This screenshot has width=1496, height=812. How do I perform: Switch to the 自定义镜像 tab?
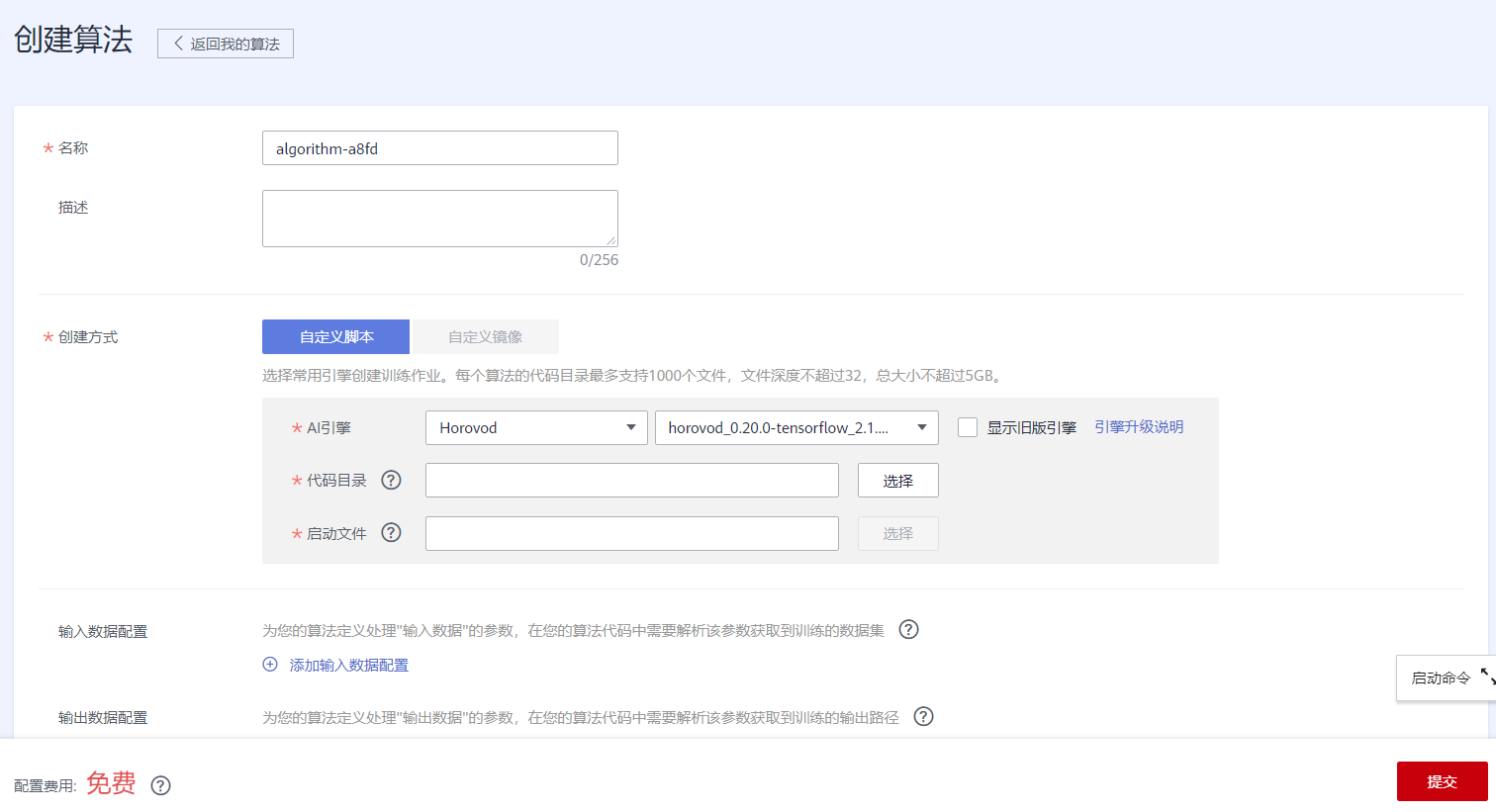(x=485, y=336)
